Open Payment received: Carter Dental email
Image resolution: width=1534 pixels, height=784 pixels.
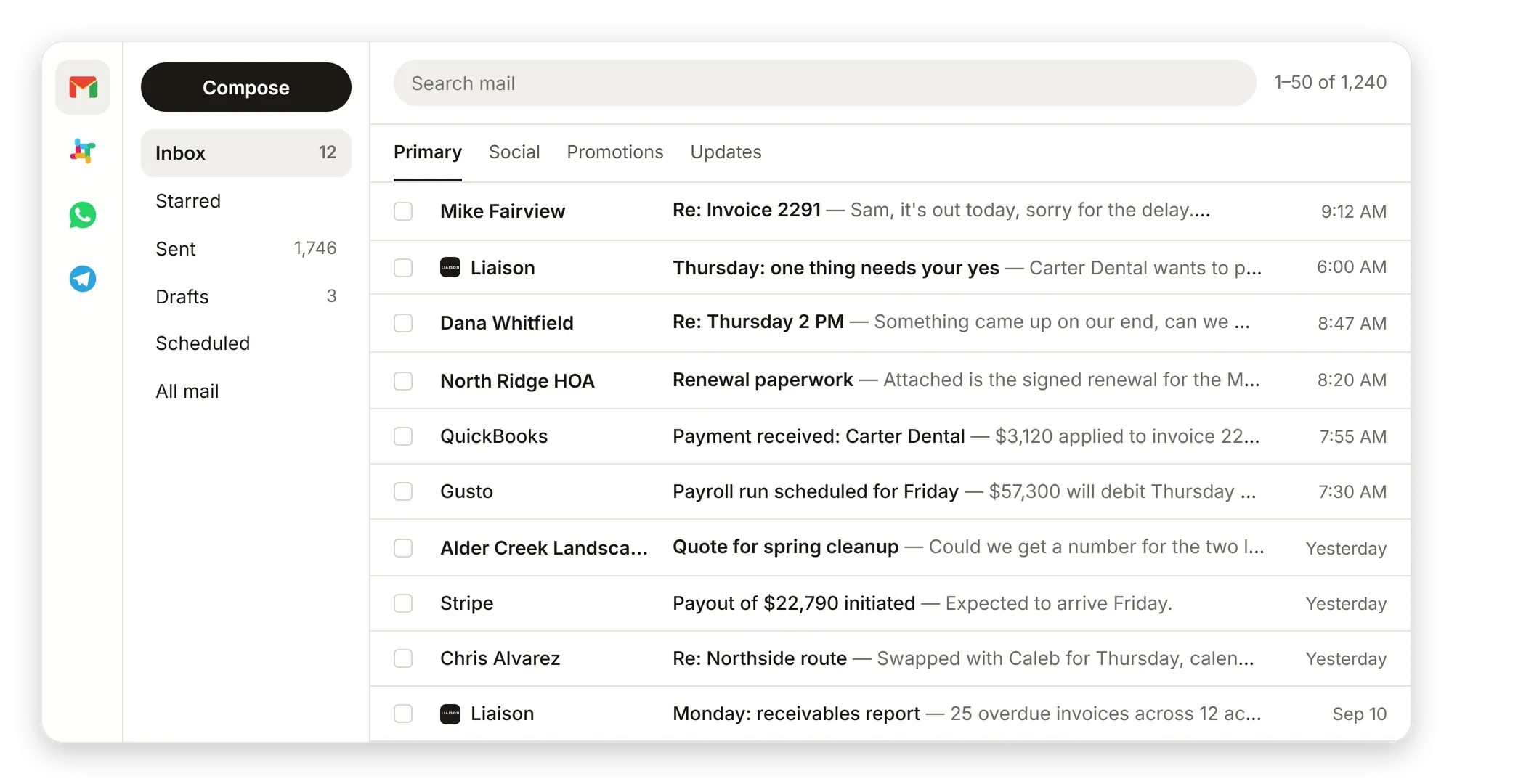point(890,436)
